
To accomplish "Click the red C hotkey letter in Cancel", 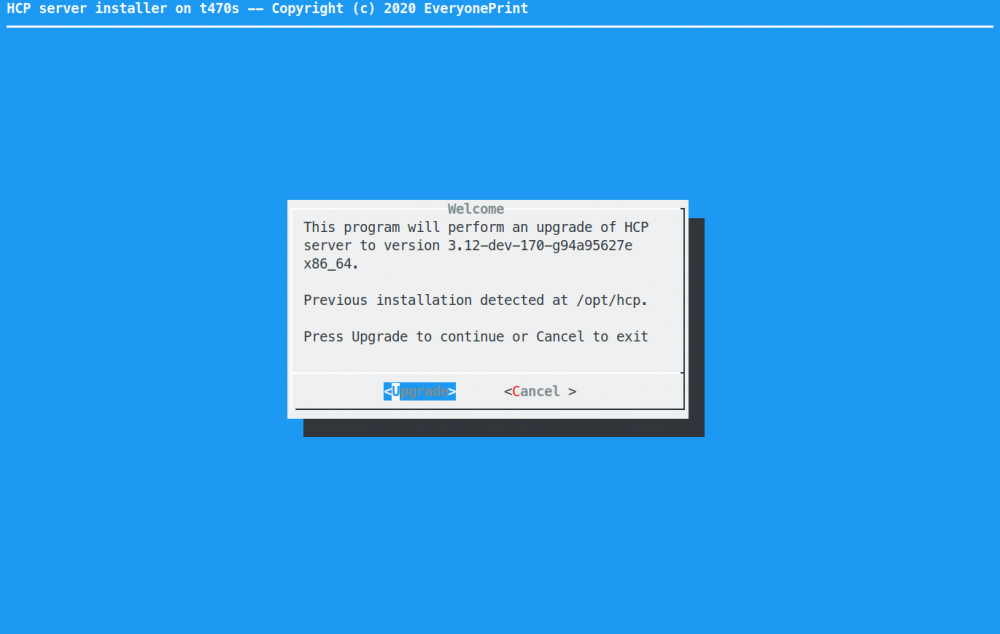I will click(x=516, y=391).
